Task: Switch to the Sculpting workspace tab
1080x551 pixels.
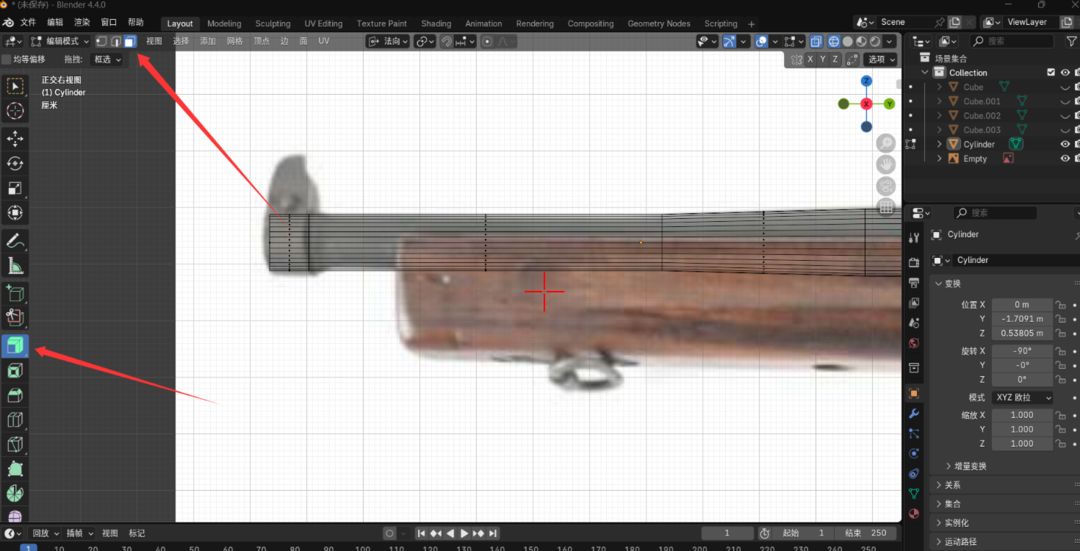Action: pyautogui.click(x=273, y=23)
